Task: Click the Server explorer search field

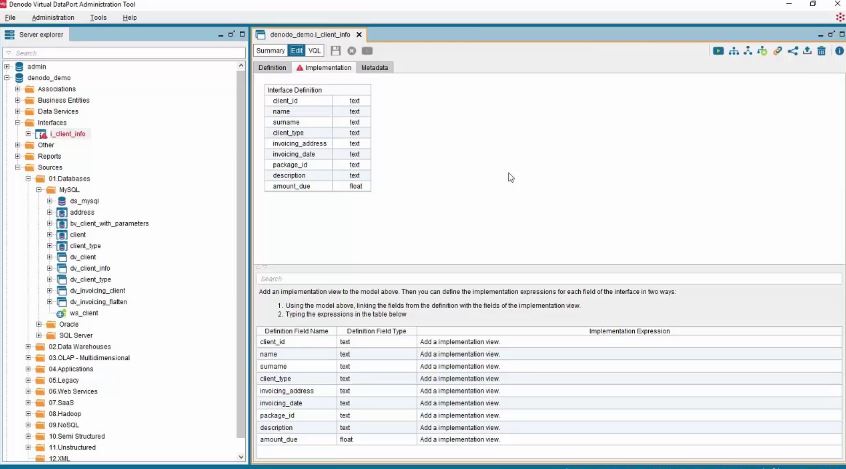Action: [x=124, y=53]
